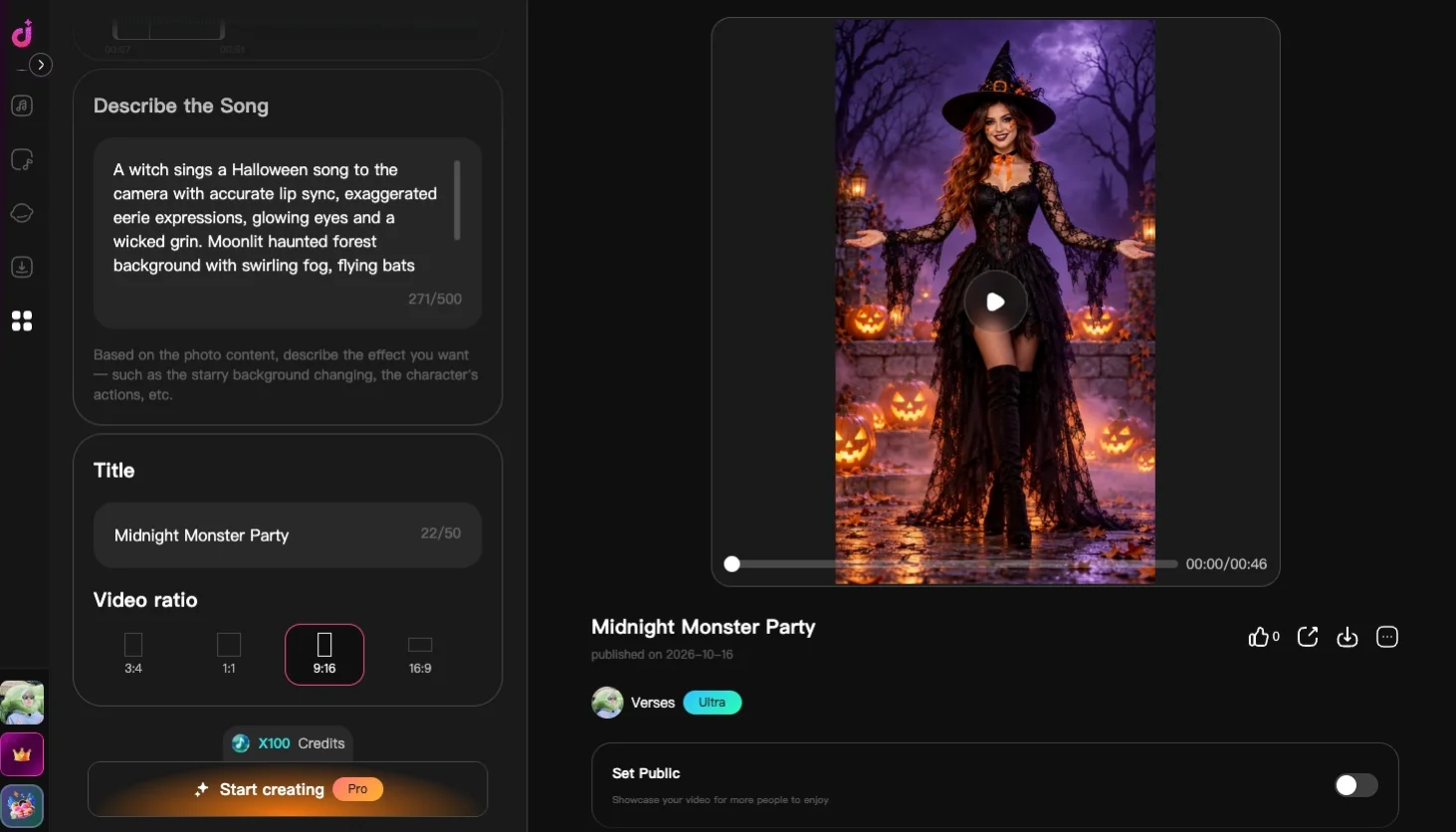Click the Pro badge on Start creating
Viewport: 1456px width, 832px height.
coord(358,789)
